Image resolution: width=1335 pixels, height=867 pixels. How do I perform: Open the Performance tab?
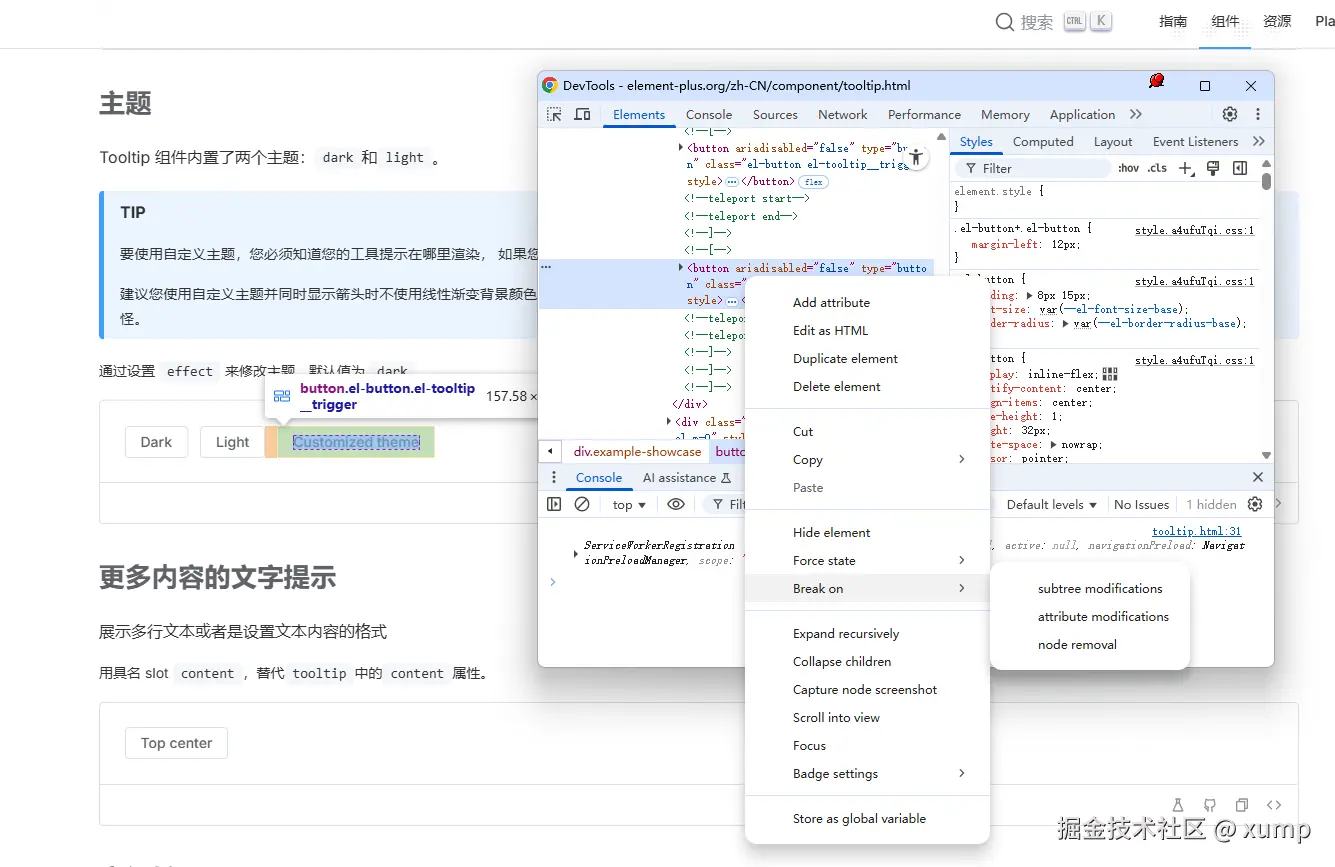pos(924,114)
